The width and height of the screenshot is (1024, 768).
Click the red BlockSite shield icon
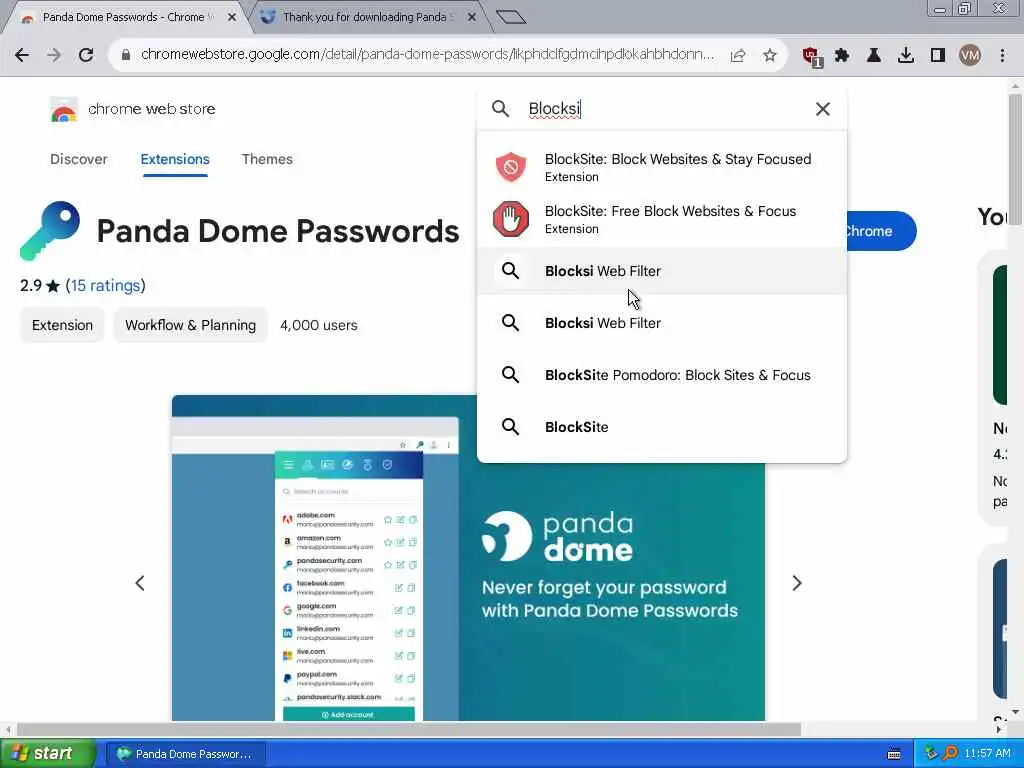point(511,167)
